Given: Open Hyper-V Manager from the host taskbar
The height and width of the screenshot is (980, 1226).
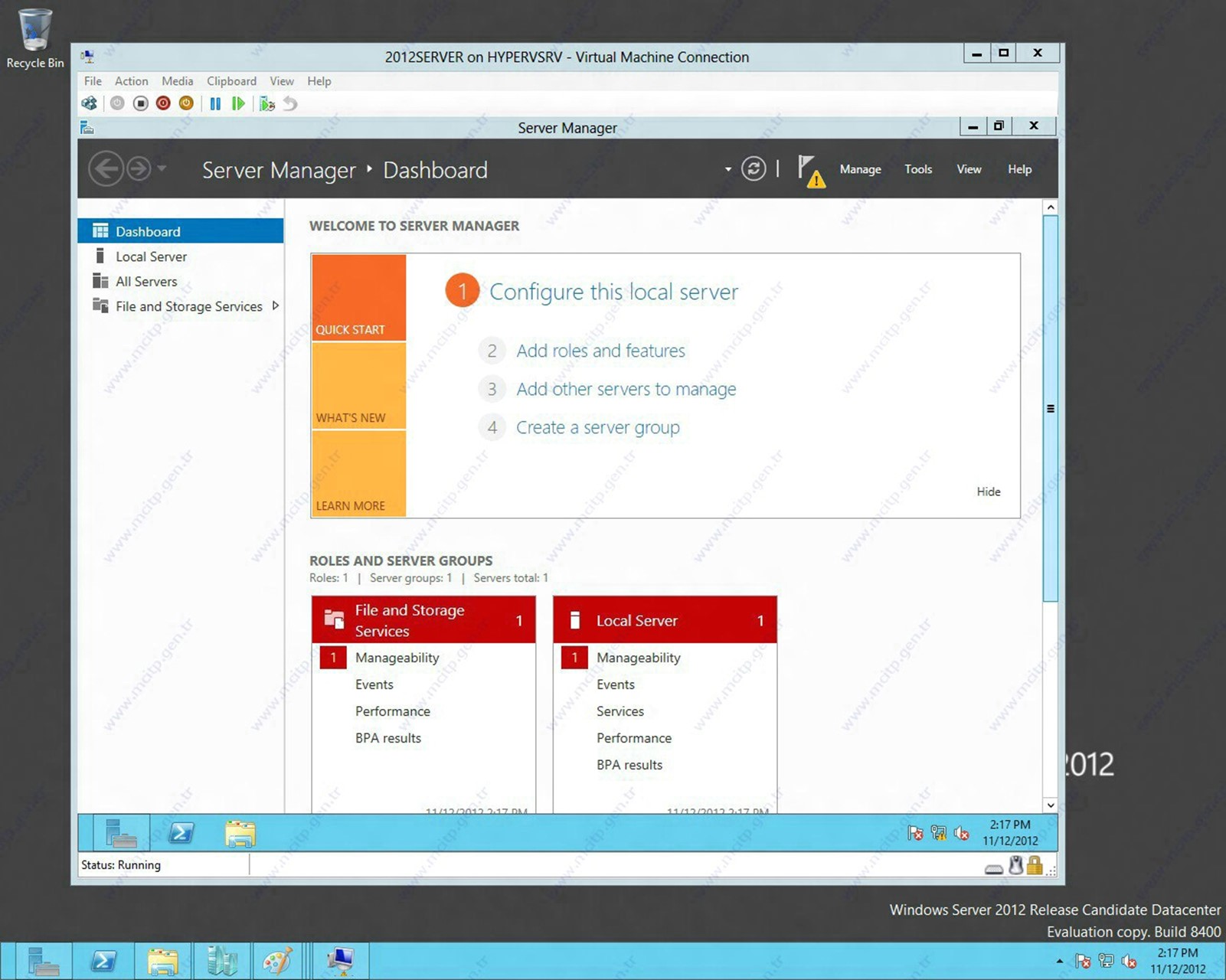Looking at the screenshot, I should 222,961.
